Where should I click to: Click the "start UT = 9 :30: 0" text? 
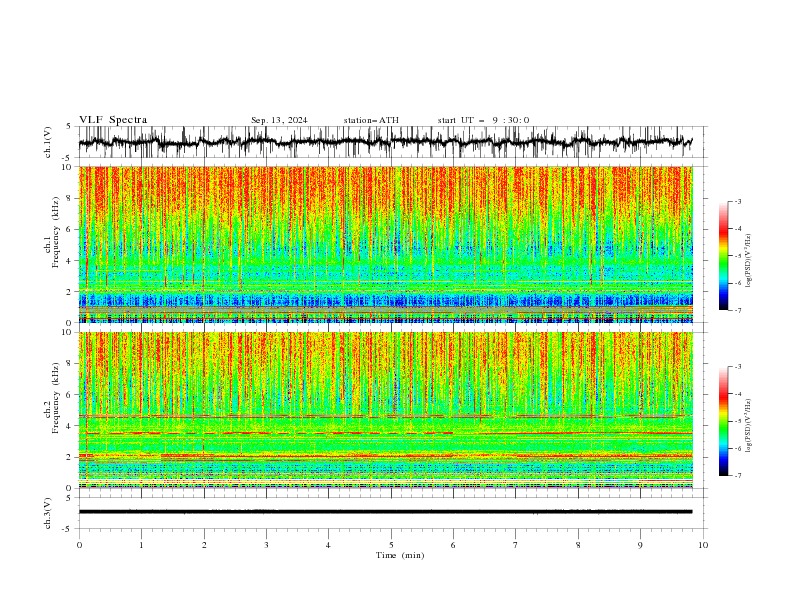483,120
